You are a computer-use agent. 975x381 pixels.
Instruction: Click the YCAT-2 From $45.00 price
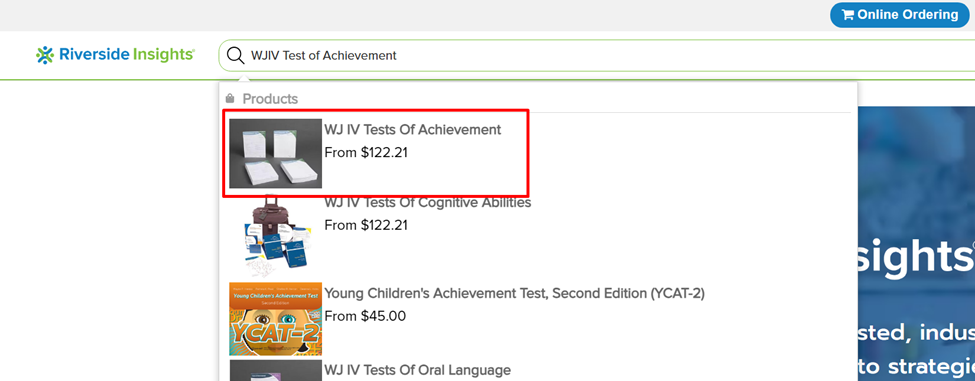tap(365, 316)
